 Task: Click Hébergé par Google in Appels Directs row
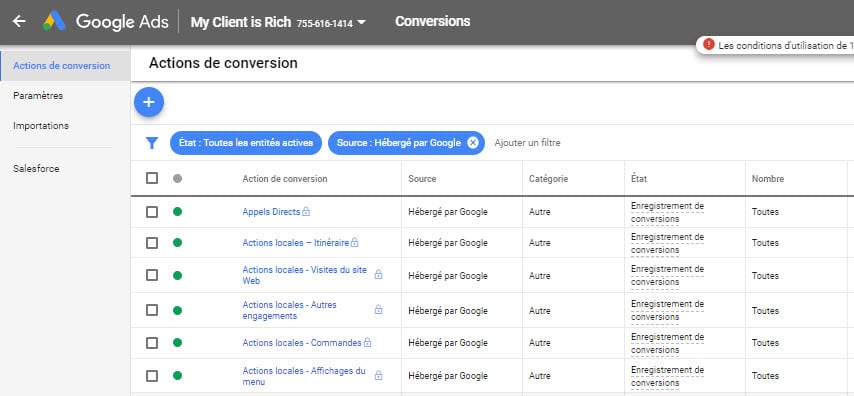pos(448,212)
